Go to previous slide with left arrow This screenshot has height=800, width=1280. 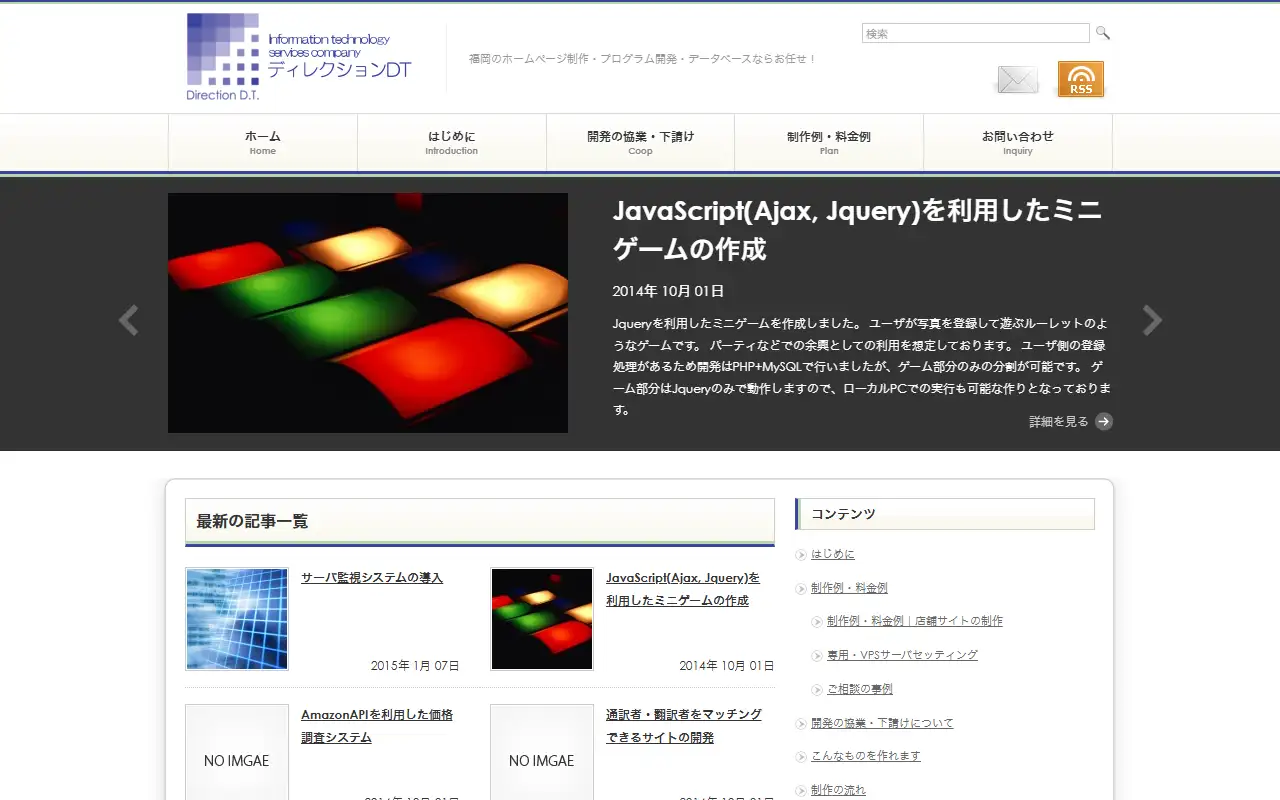[x=128, y=320]
